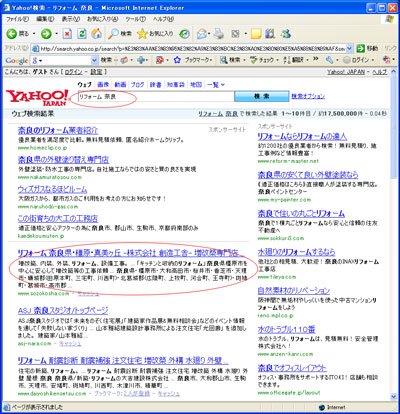The width and height of the screenshot is (400, 414).
Task: Click the Refresh page icon
Action: pyautogui.click(x=82, y=33)
